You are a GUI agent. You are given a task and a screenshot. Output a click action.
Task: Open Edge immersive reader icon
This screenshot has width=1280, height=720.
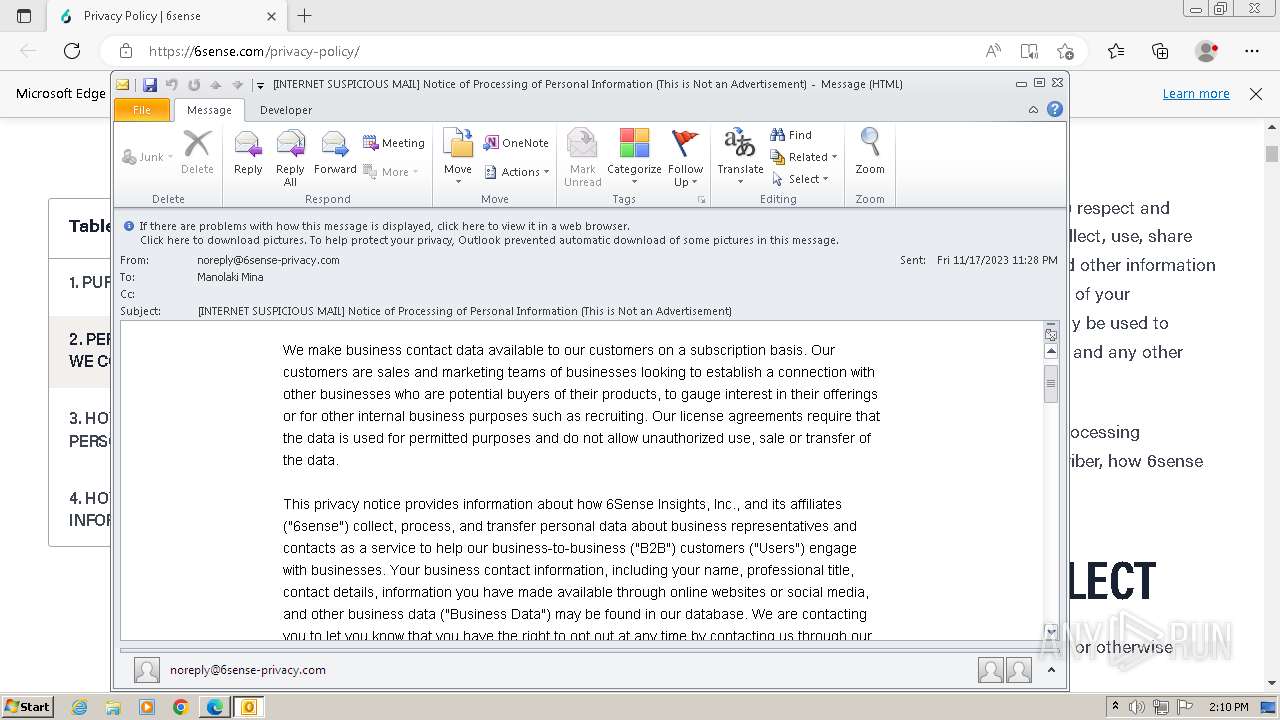(x=1029, y=51)
